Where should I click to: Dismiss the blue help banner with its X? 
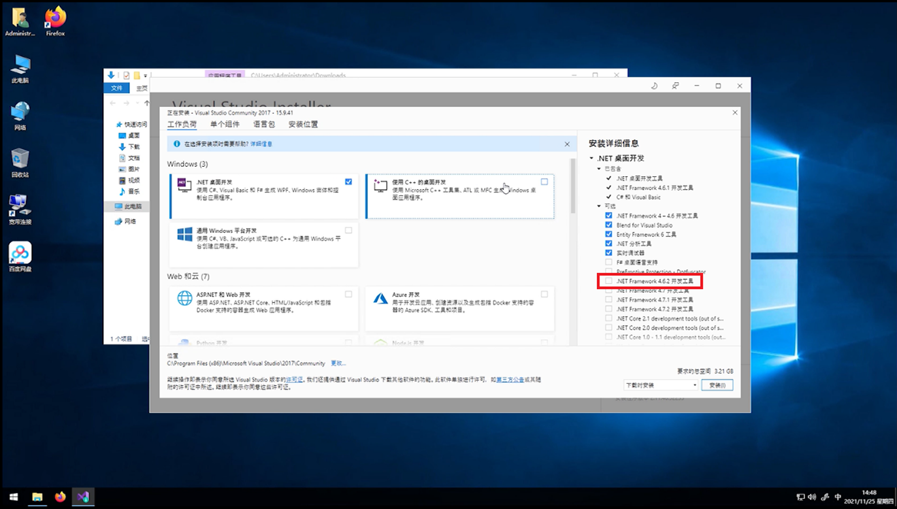567,144
